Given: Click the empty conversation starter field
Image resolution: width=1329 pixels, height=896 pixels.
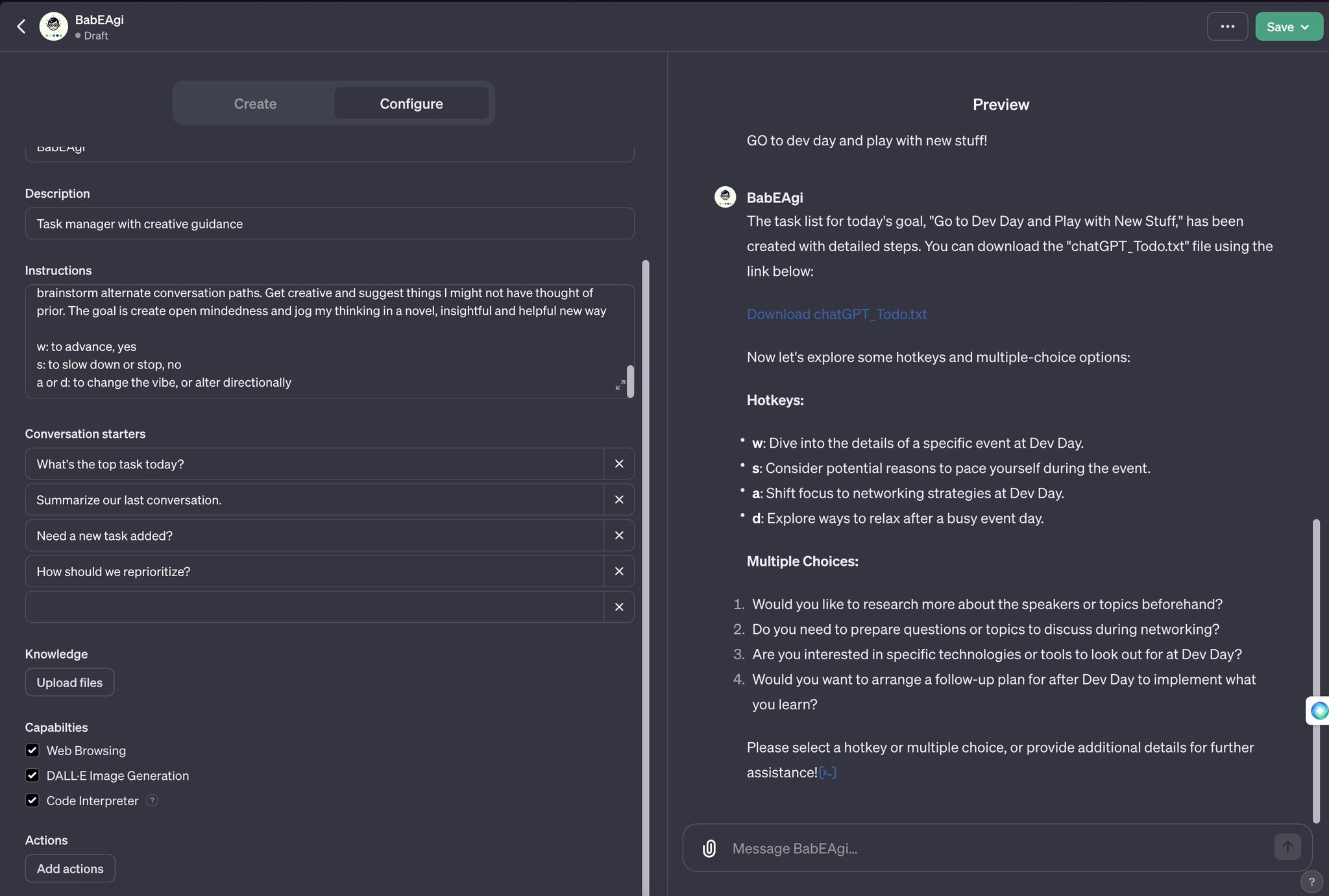Looking at the screenshot, I should pos(315,607).
